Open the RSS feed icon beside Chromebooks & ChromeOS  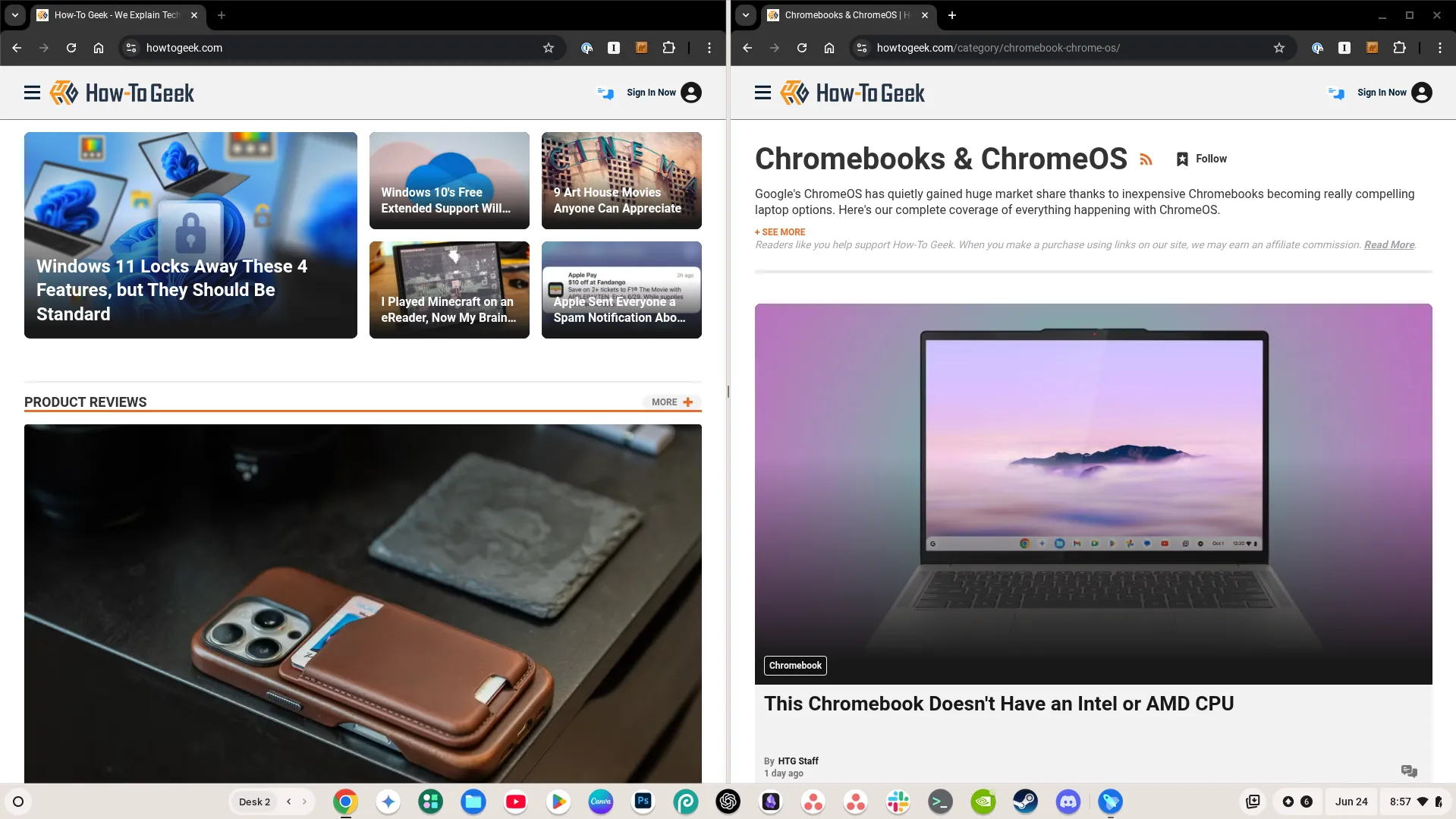coord(1146,159)
